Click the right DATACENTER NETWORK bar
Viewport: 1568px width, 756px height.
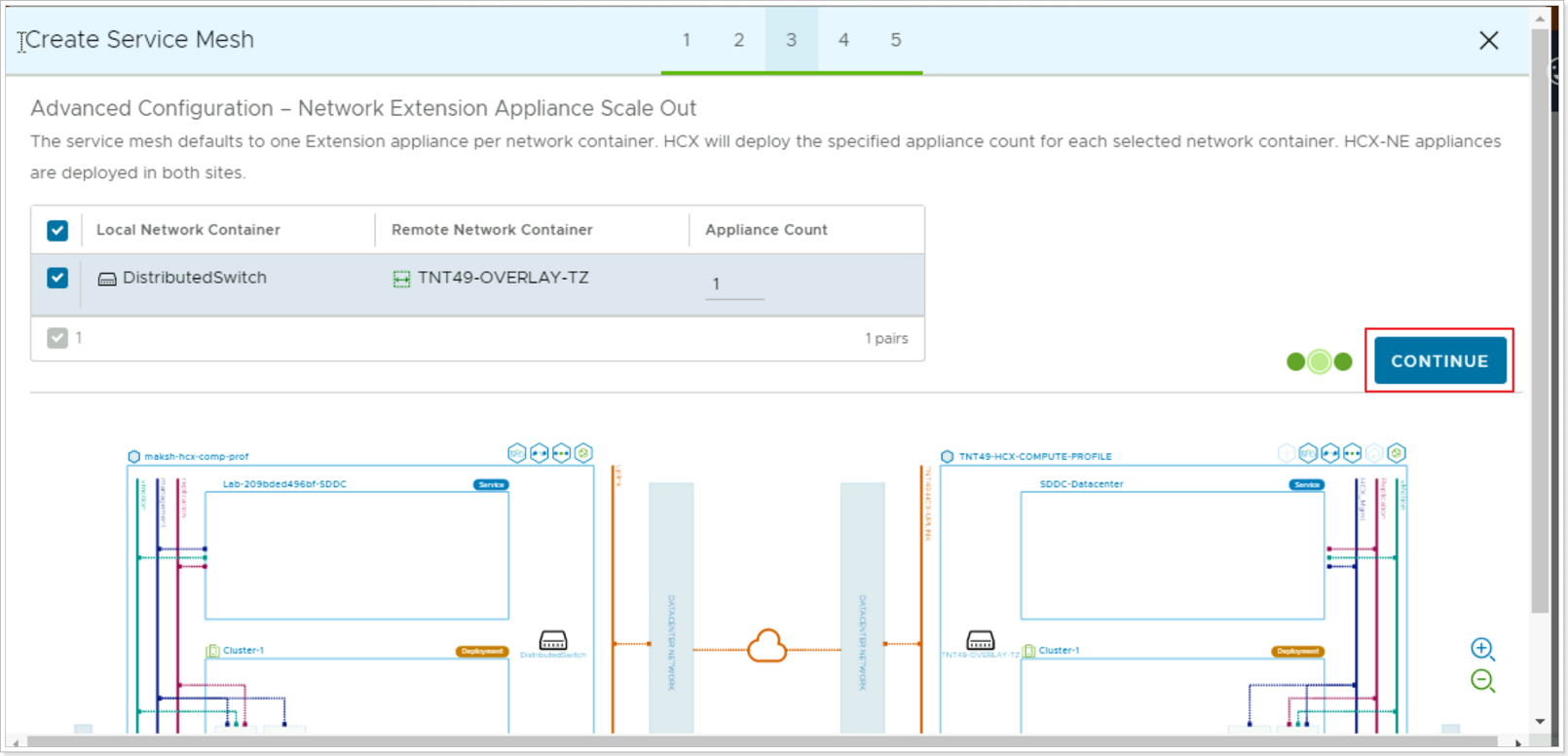862,608
